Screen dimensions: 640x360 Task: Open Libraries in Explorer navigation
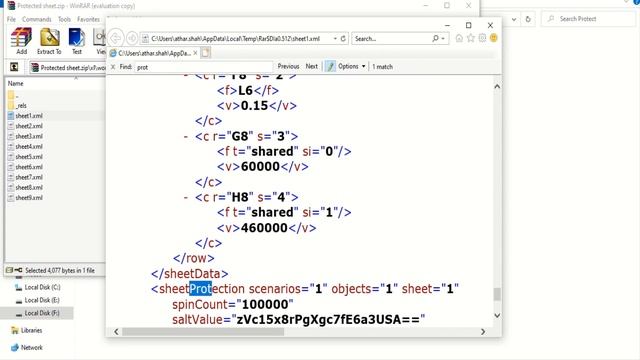(x=31, y=330)
